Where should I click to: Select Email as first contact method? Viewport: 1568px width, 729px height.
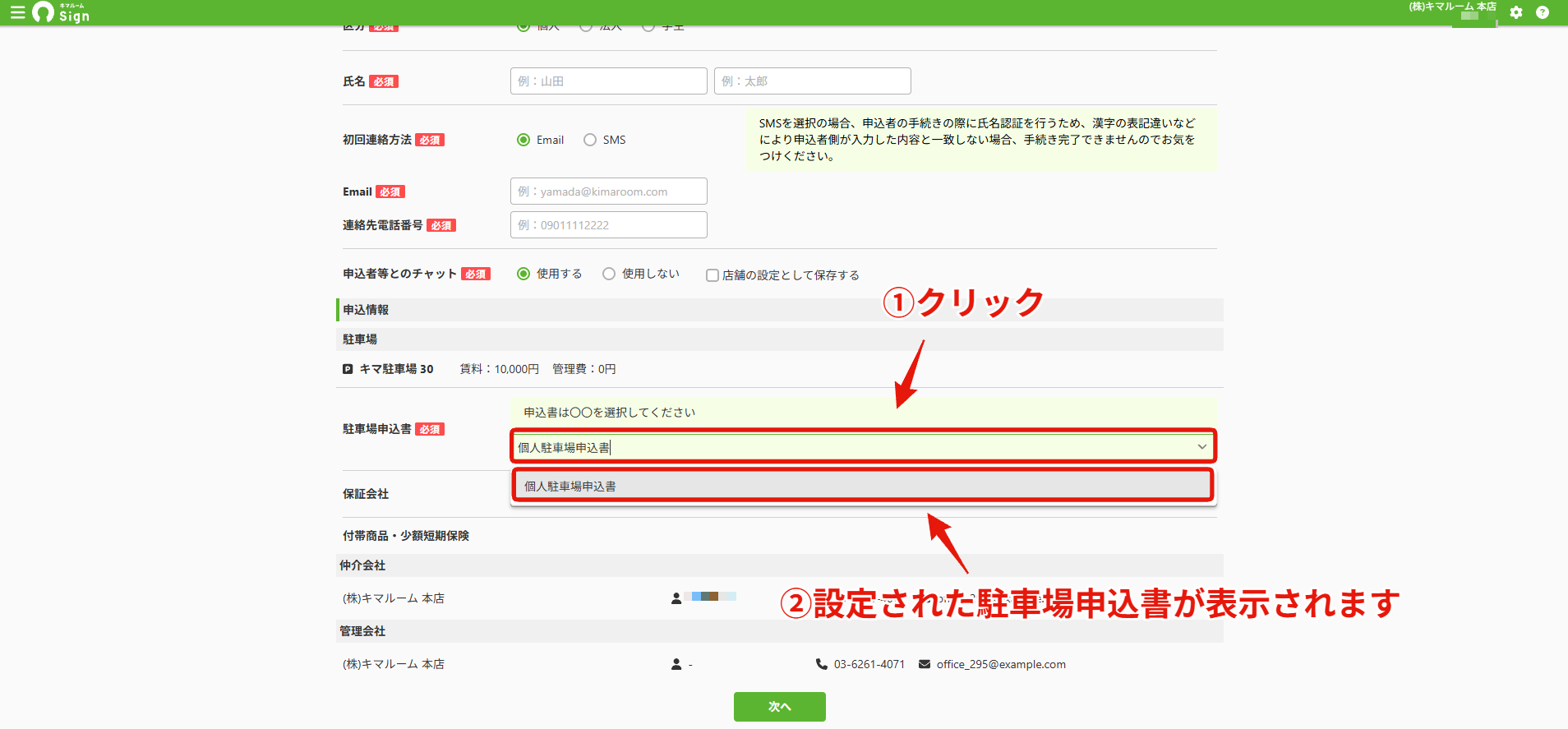pos(523,140)
